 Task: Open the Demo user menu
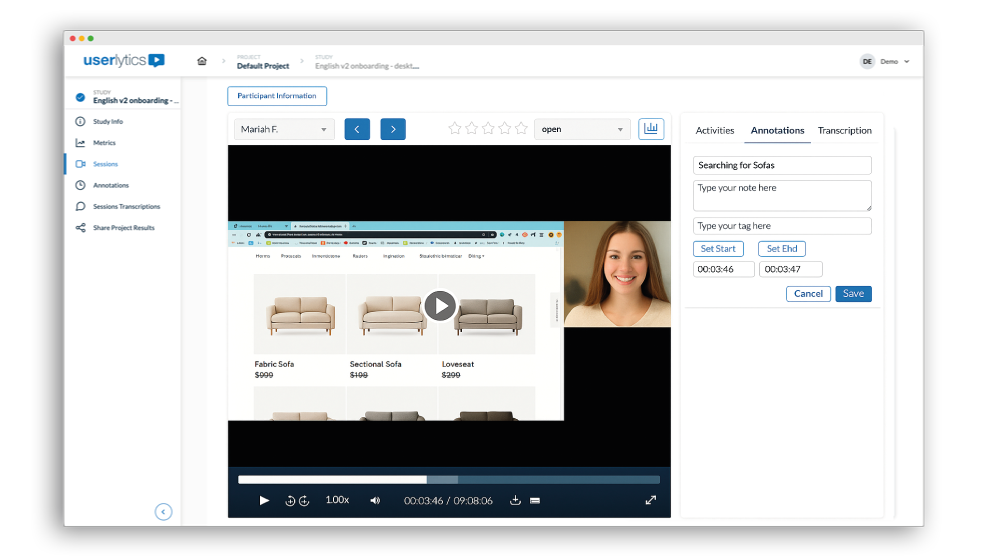pos(895,62)
